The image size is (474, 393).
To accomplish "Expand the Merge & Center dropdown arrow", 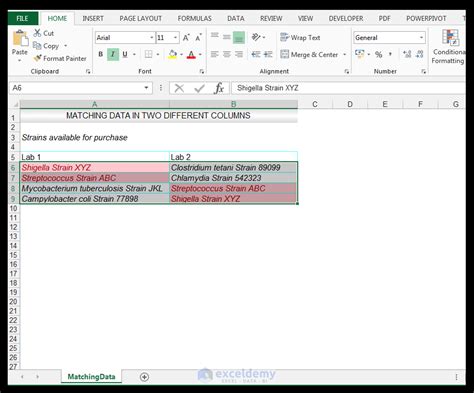I will [344, 54].
